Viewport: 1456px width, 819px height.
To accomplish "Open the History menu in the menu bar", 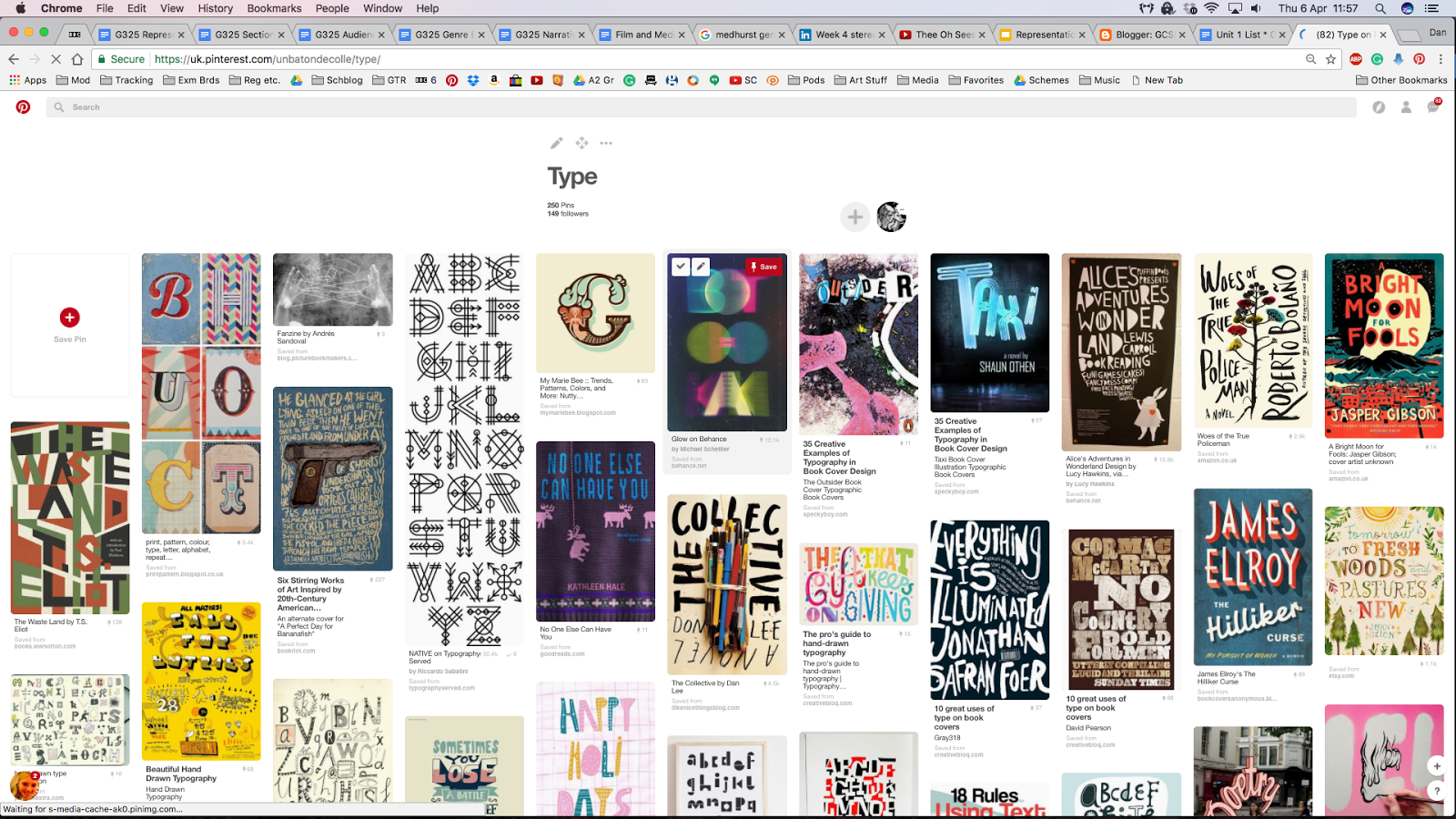I will pyautogui.click(x=215, y=8).
